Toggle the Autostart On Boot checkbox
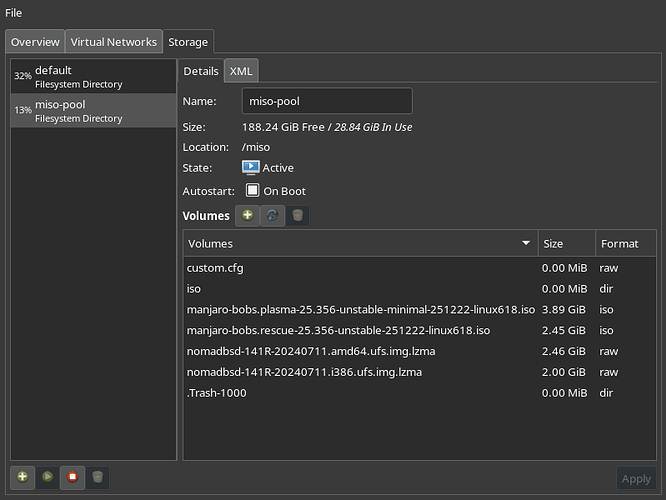The width and height of the screenshot is (666, 500). click(253, 191)
